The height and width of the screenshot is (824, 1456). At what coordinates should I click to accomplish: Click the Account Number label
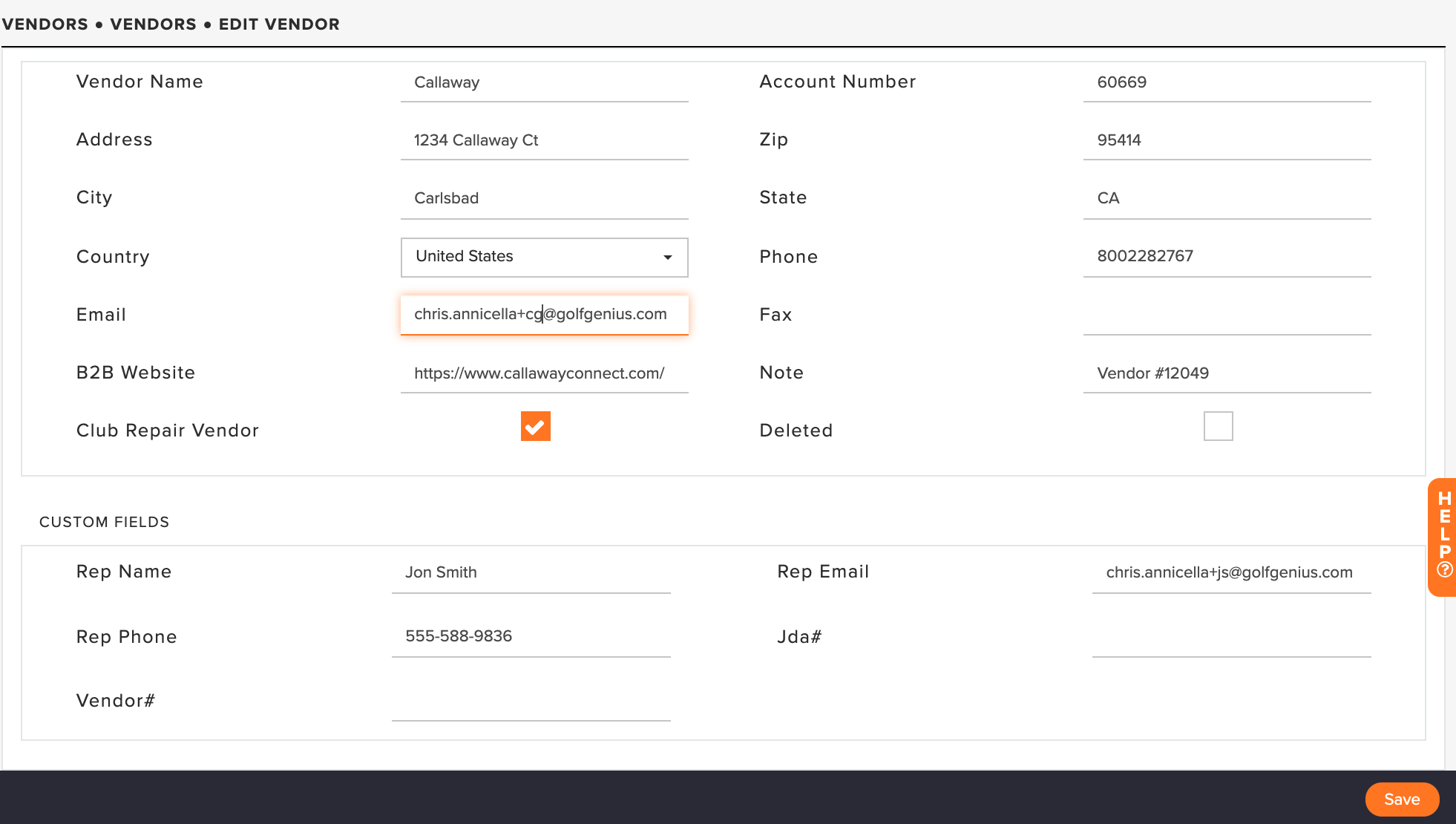(837, 82)
